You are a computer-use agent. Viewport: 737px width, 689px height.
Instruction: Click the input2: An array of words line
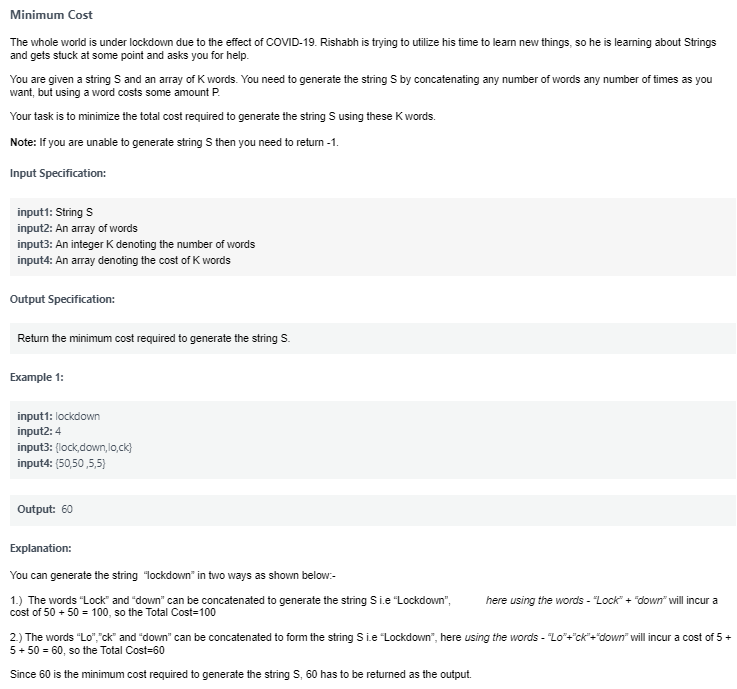(78, 228)
